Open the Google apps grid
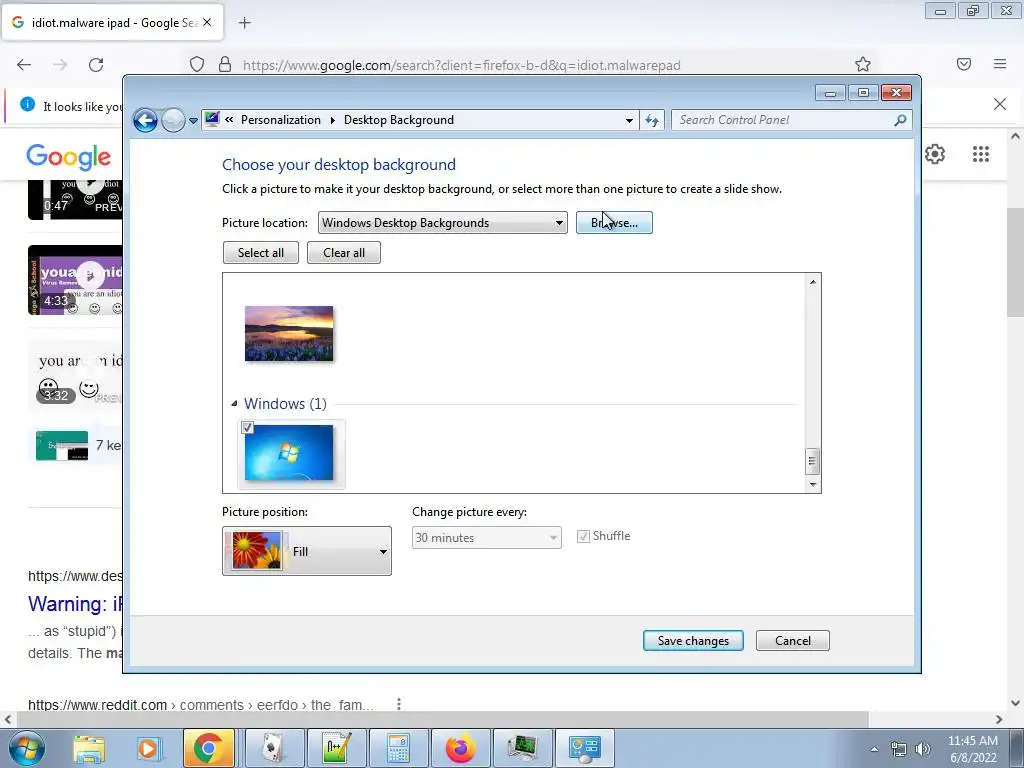1024x768 pixels. click(981, 154)
